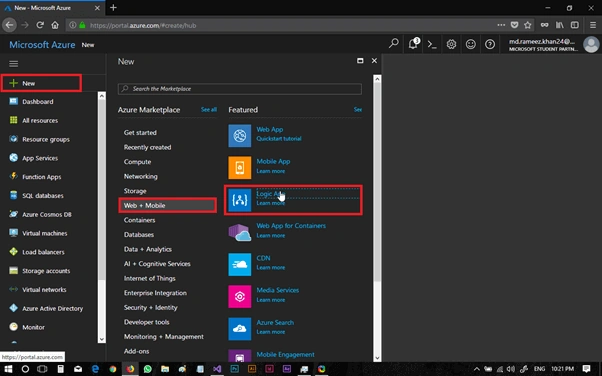The image size is (602, 376).
Task: Click the sidebar scroll down arrow
Action: (102, 339)
